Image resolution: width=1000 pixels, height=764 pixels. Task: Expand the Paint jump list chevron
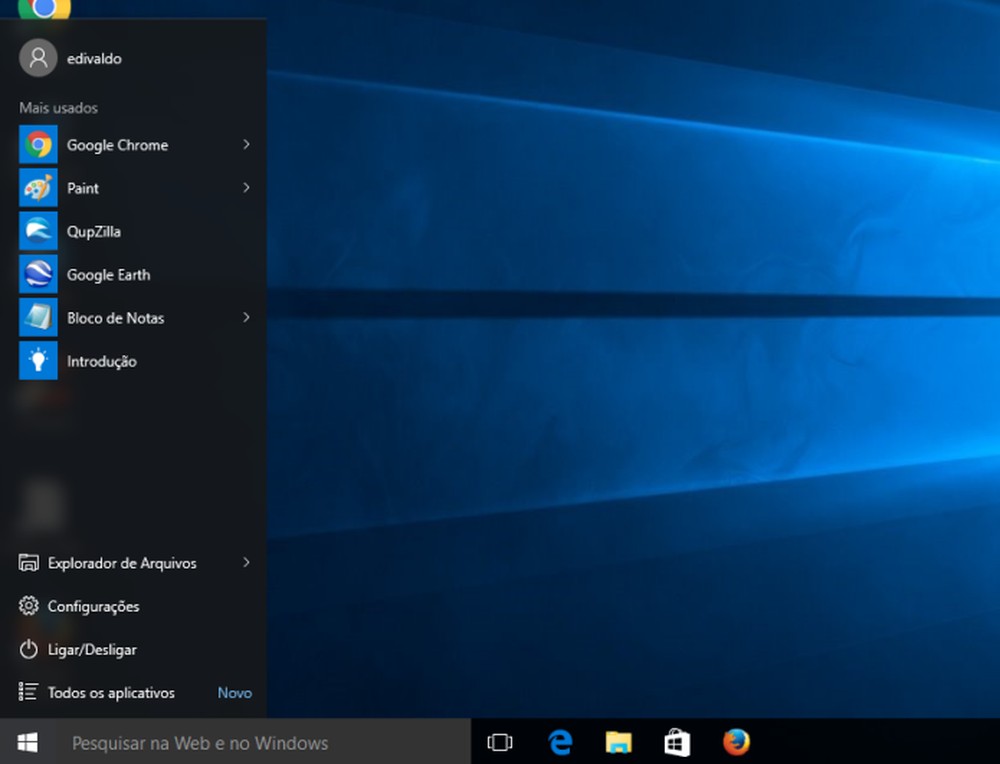pos(246,188)
